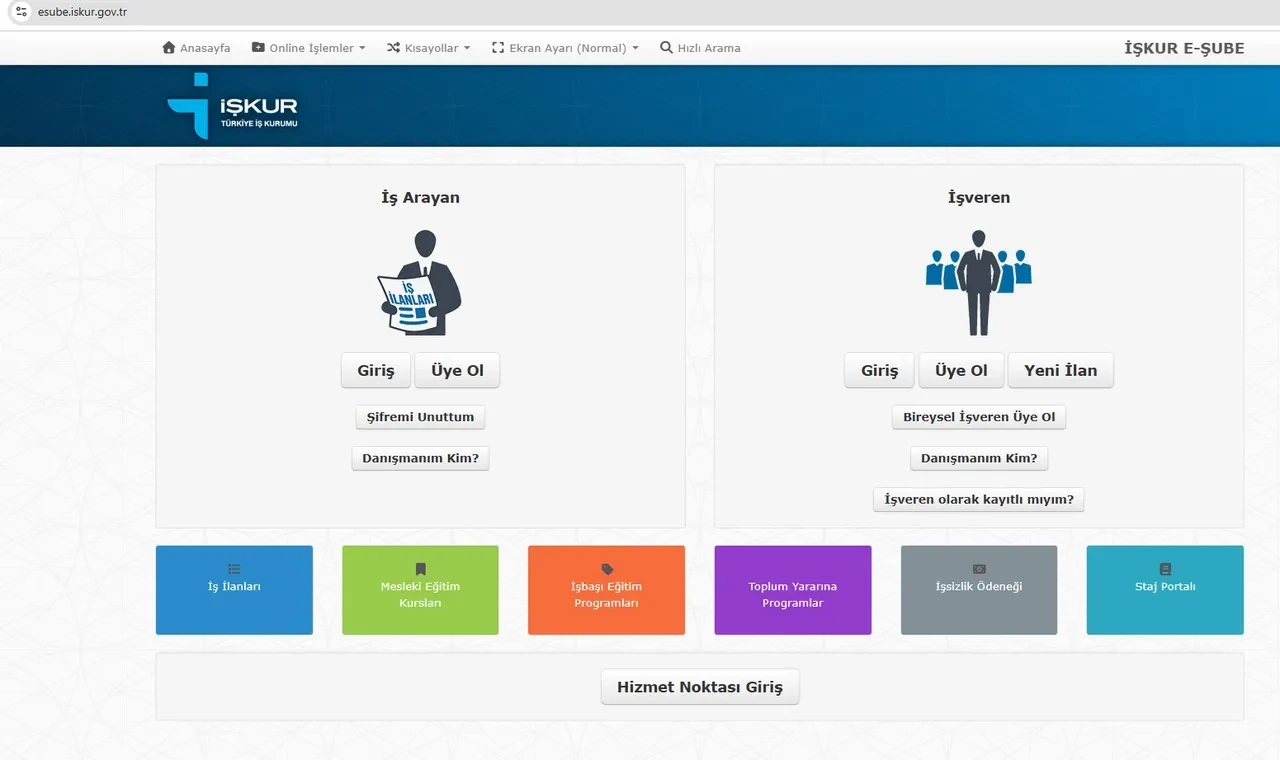Click the İşveren businessman group illustration
This screenshot has height=760, width=1280.
click(x=979, y=283)
